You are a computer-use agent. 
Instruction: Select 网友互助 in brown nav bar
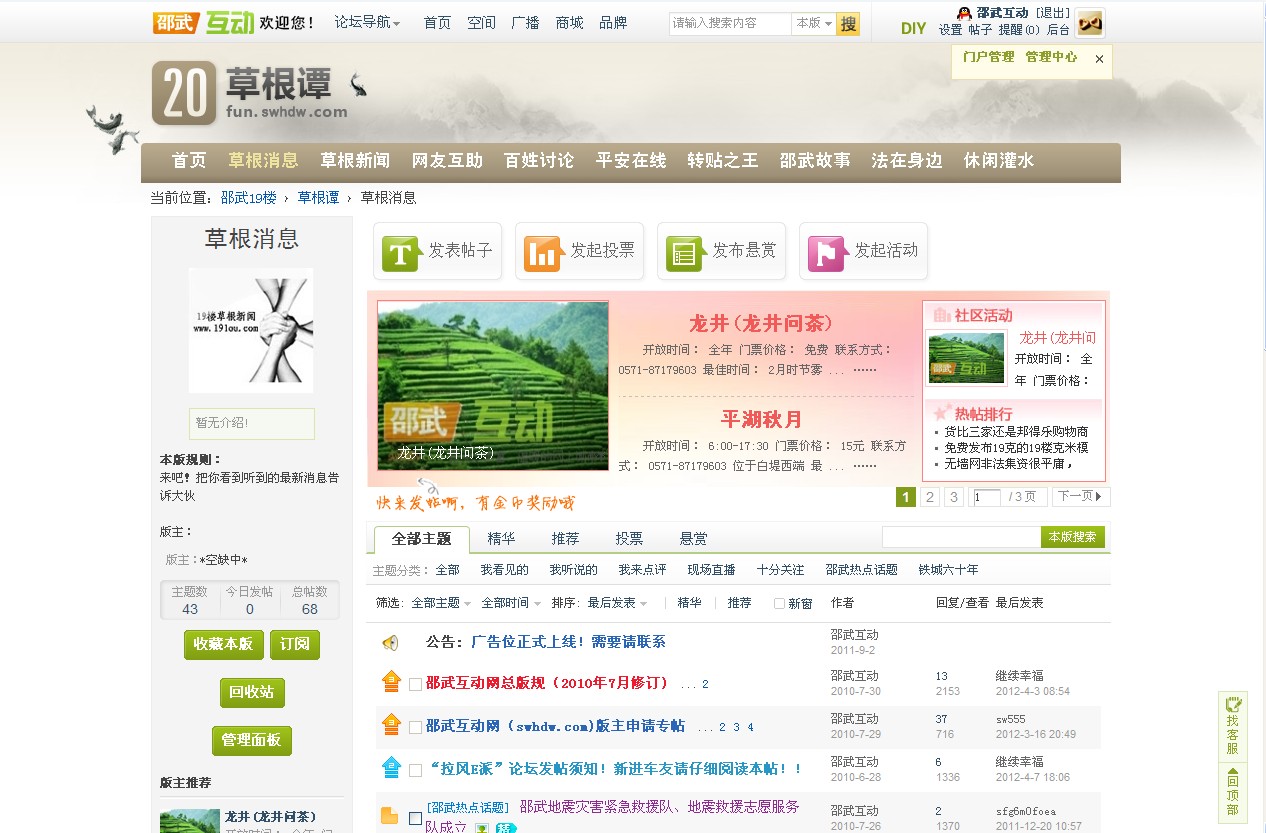(x=447, y=161)
